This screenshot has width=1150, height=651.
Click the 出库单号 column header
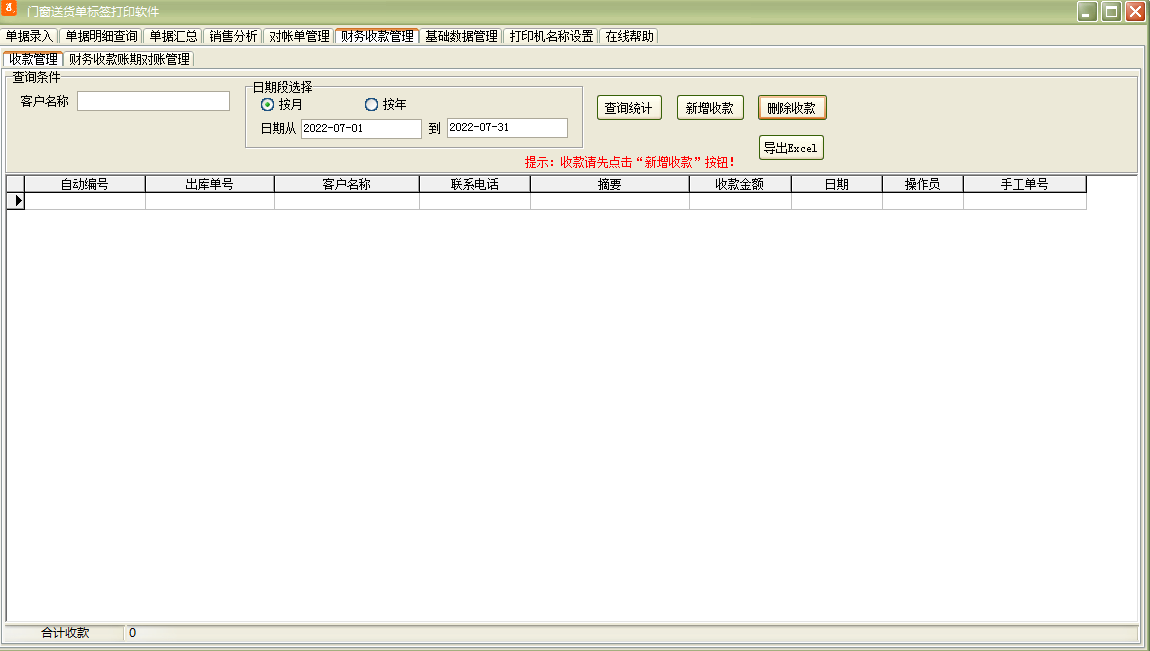[x=210, y=184]
